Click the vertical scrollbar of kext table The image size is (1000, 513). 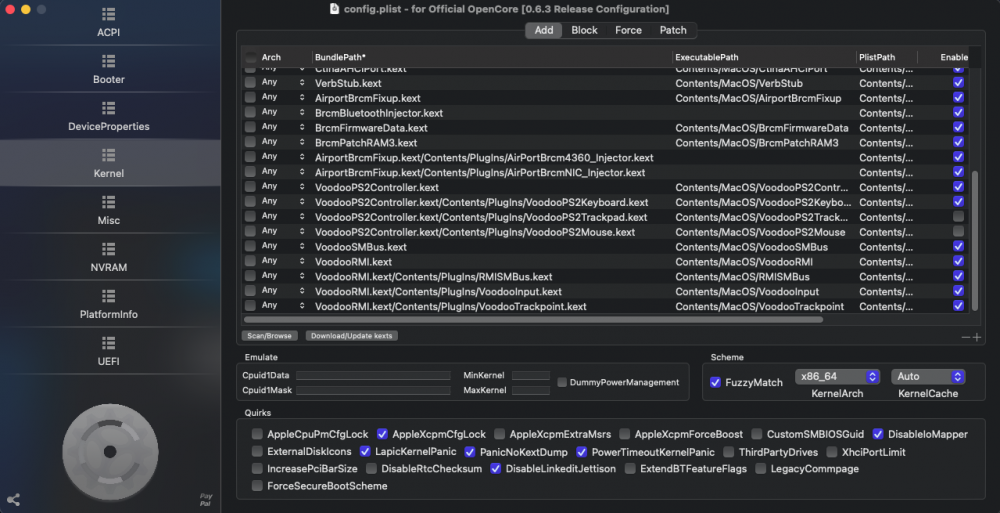click(x=974, y=241)
